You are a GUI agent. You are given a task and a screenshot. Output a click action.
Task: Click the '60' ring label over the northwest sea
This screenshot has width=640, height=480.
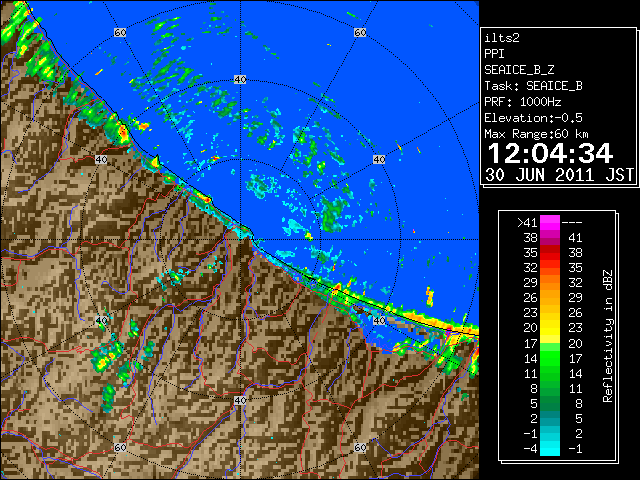click(x=120, y=32)
